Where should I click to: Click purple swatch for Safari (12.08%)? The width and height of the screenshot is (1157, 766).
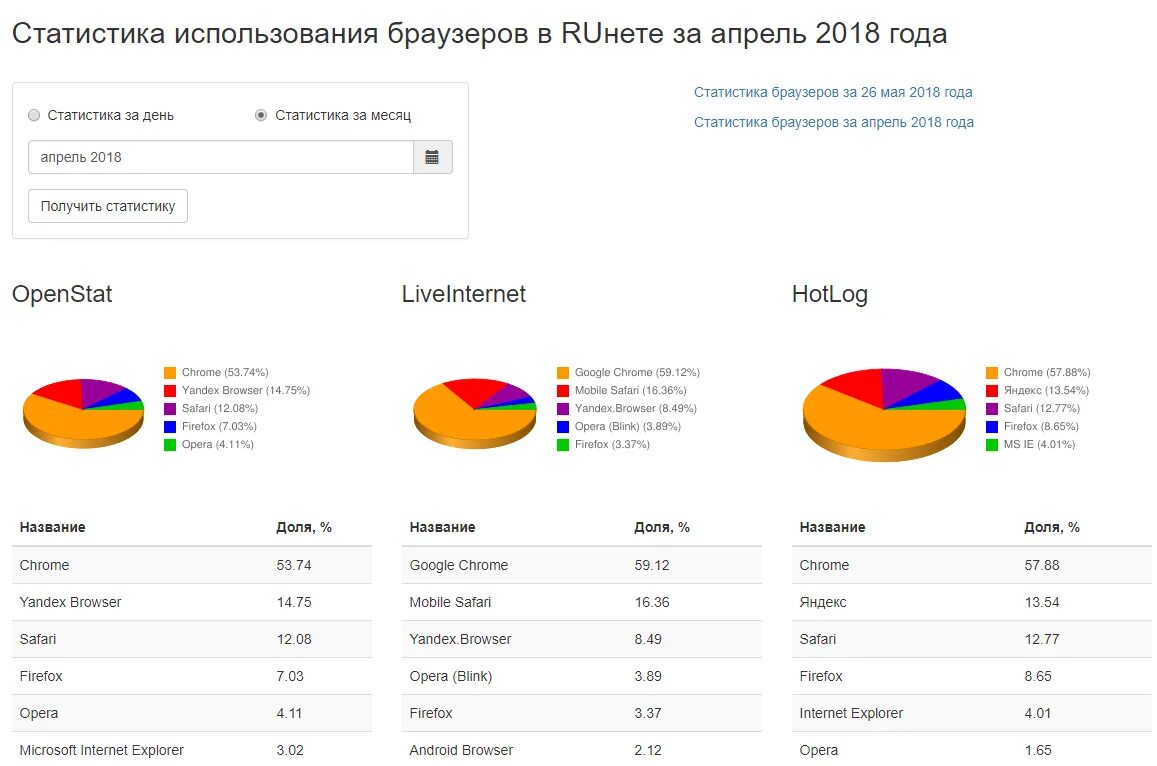click(x=170, y=409)
